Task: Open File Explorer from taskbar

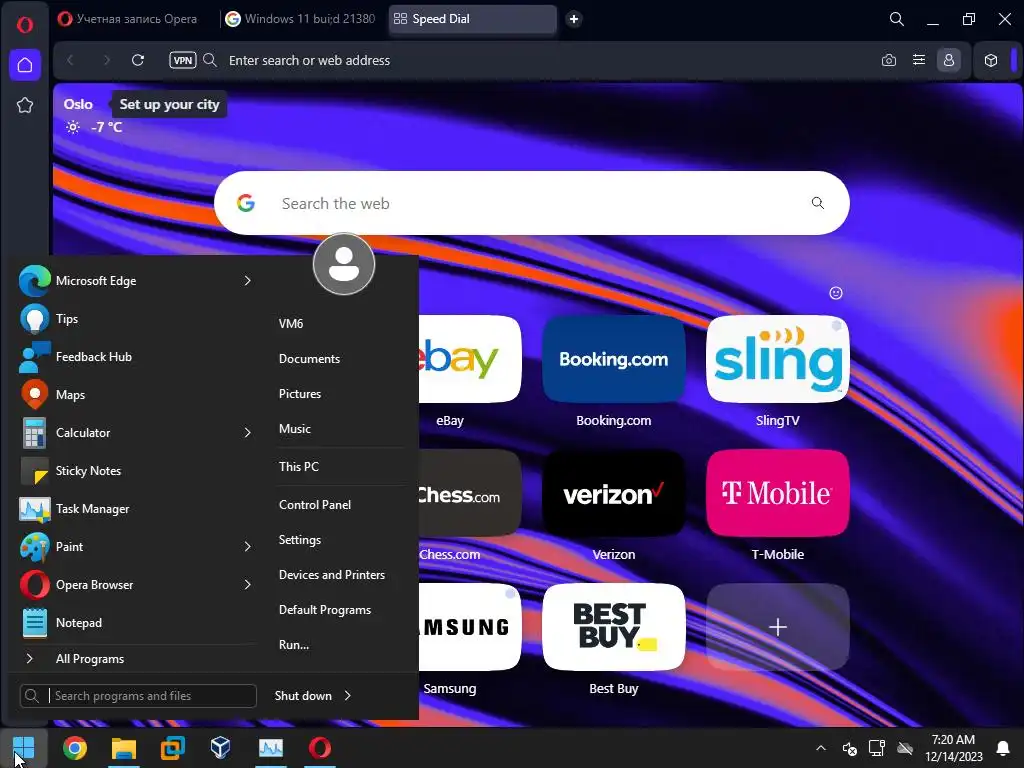Action: 123,748
